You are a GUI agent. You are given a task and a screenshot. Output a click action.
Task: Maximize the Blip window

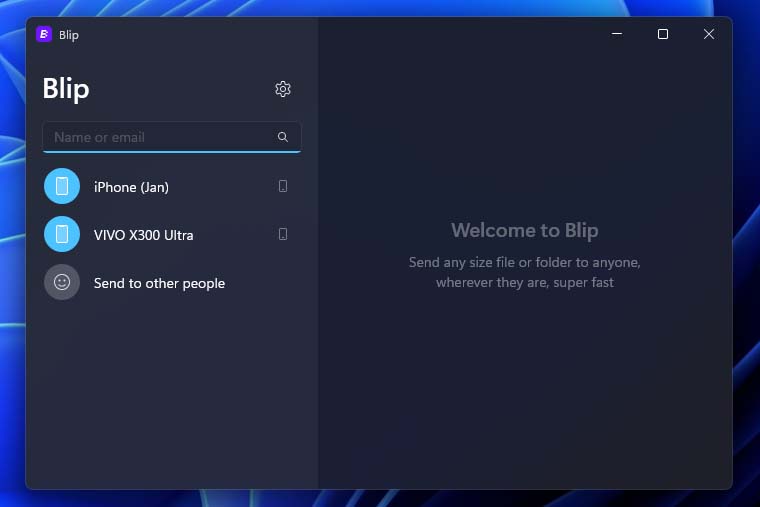[663, 34]
